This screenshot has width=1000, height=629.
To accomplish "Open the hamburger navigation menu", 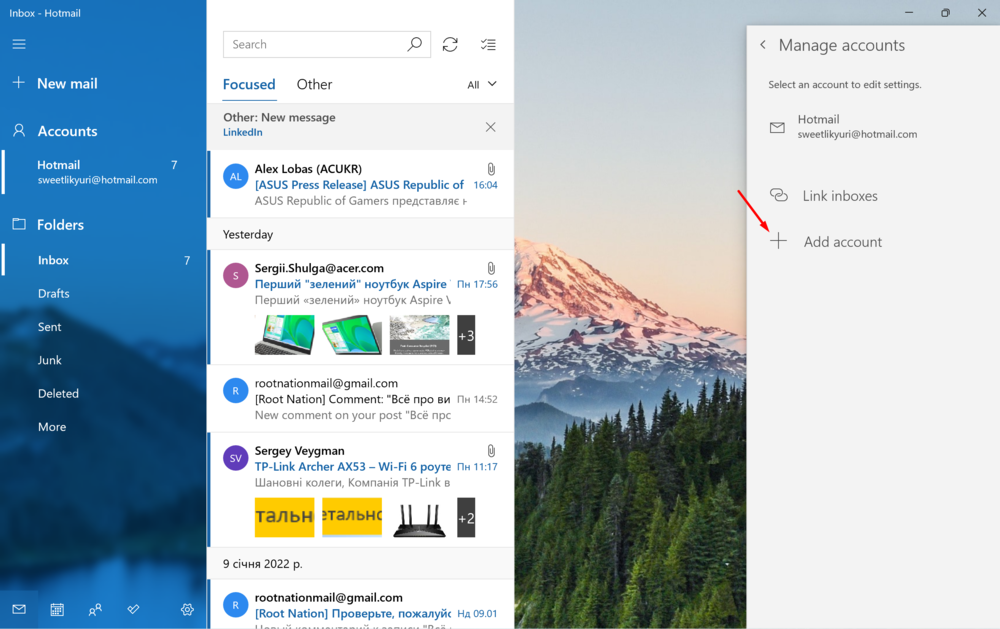I will click(x=19, y=44).
